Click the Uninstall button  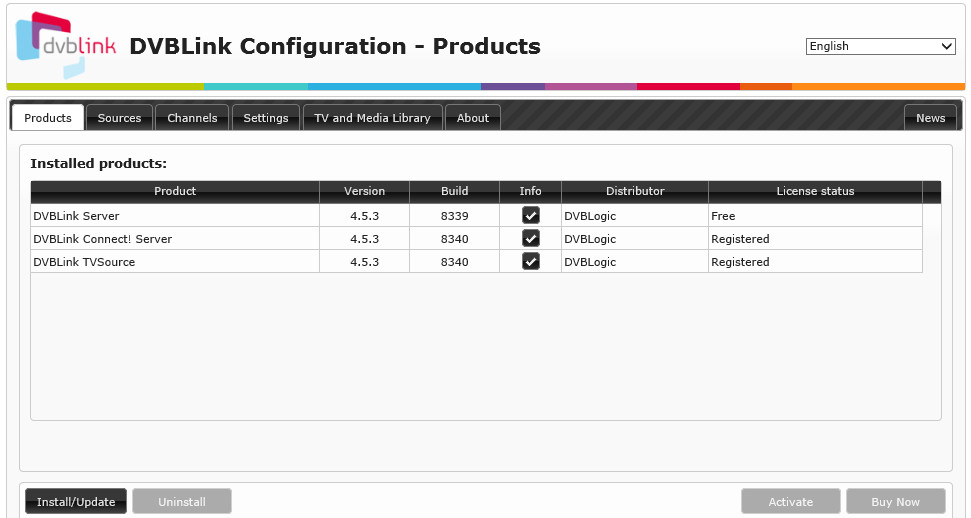point(182,501)
